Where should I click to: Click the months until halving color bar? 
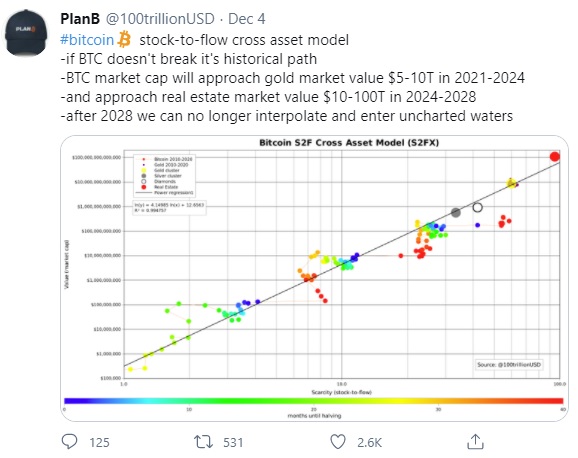pos(314,401)
